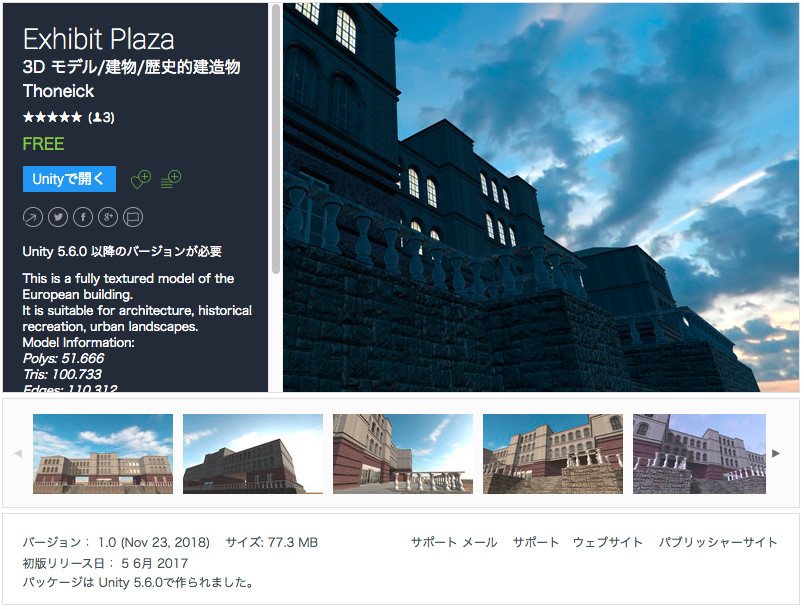The width and height of the screenshot is (804, 609).
Task: Click Unity 5.6.0 以降のバージョンが必要 text
Action: pyautogui.click(x=122, y=252)
